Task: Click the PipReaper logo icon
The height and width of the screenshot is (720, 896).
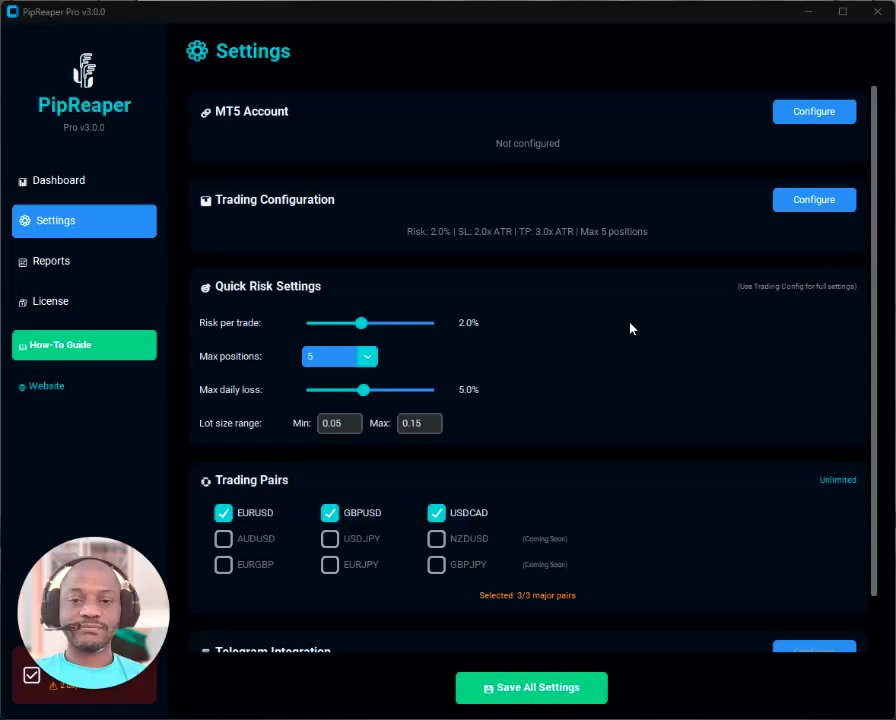Action: [85, 70]
